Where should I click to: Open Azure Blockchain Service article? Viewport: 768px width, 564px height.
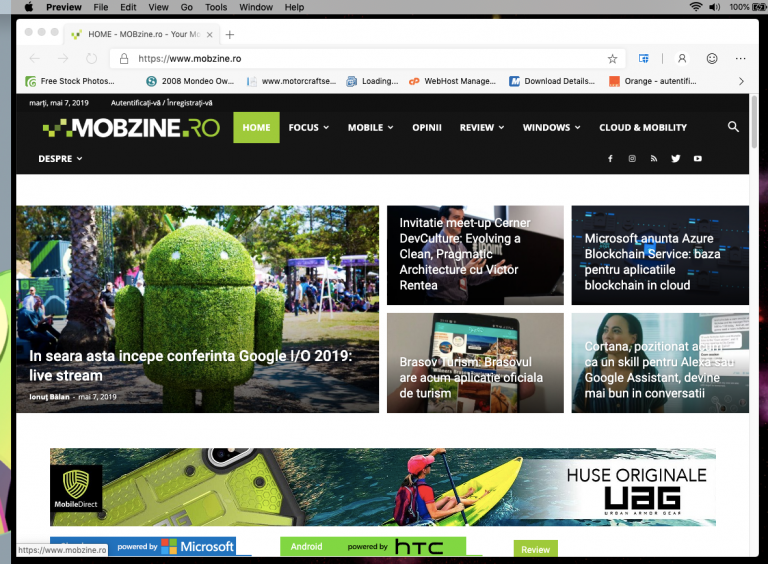[x=660, y=255]
